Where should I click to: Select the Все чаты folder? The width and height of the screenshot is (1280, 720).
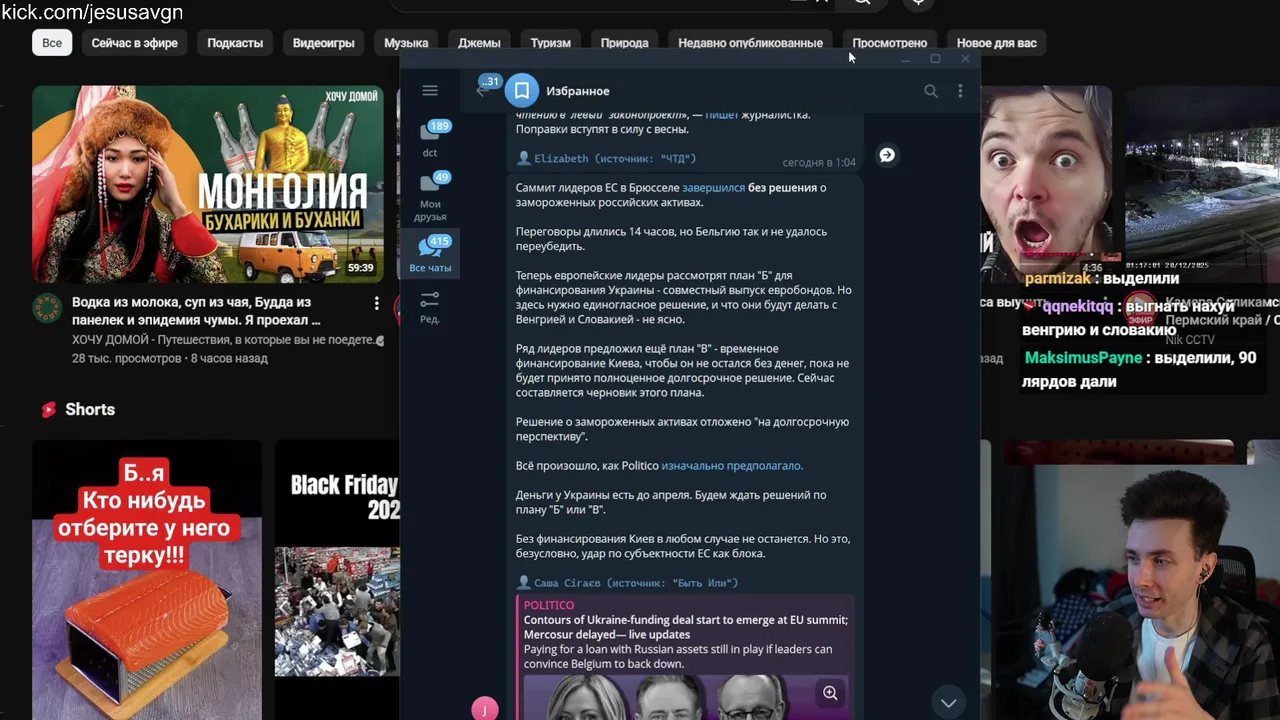(x=430, y=255)
